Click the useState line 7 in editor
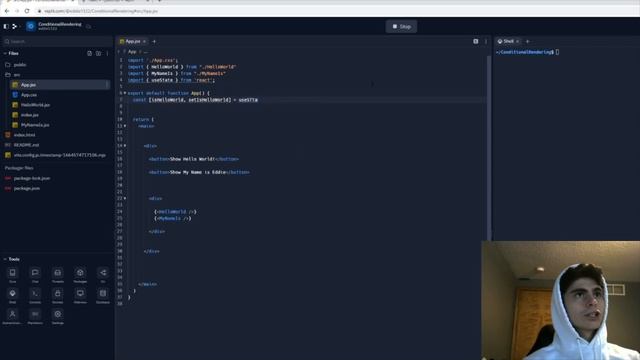Screen dimensions: 640x360 tap(195, 100)
